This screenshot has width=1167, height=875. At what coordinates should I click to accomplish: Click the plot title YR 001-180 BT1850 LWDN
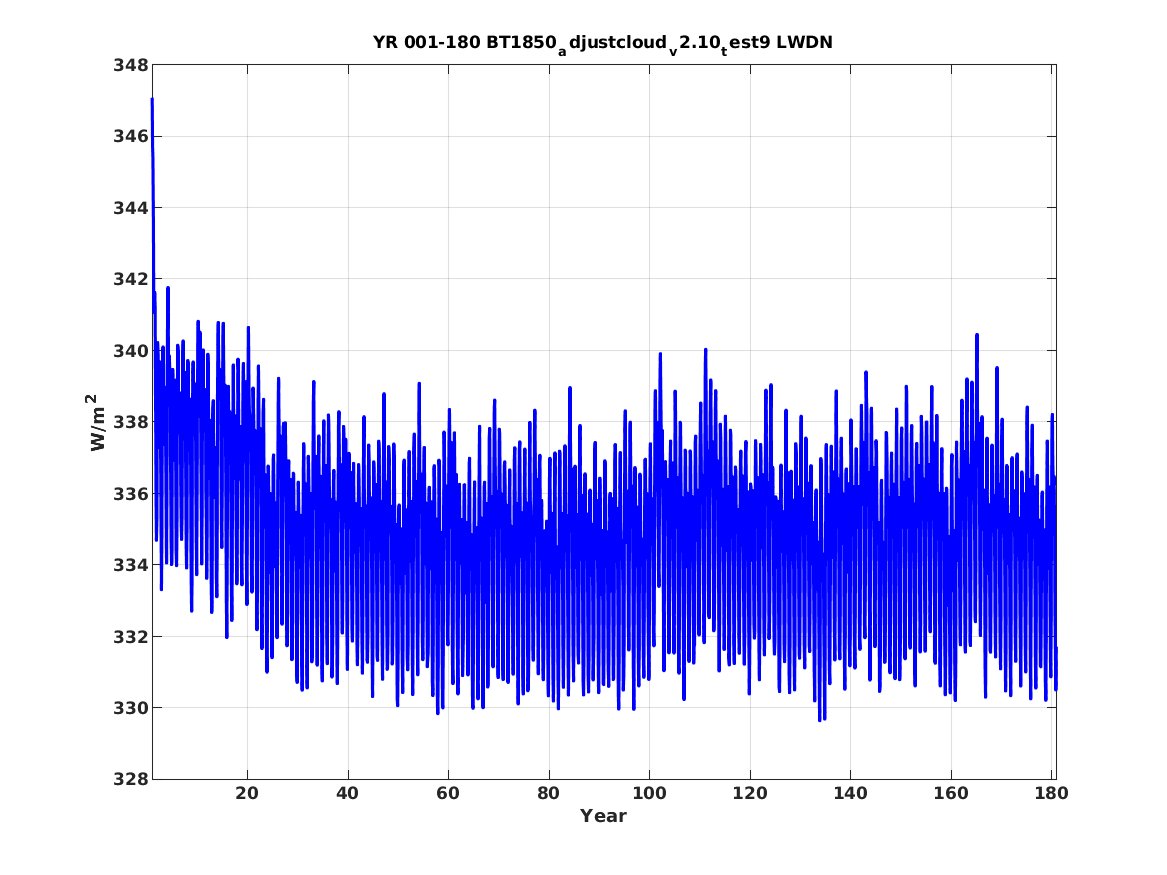tap(603, 44)
